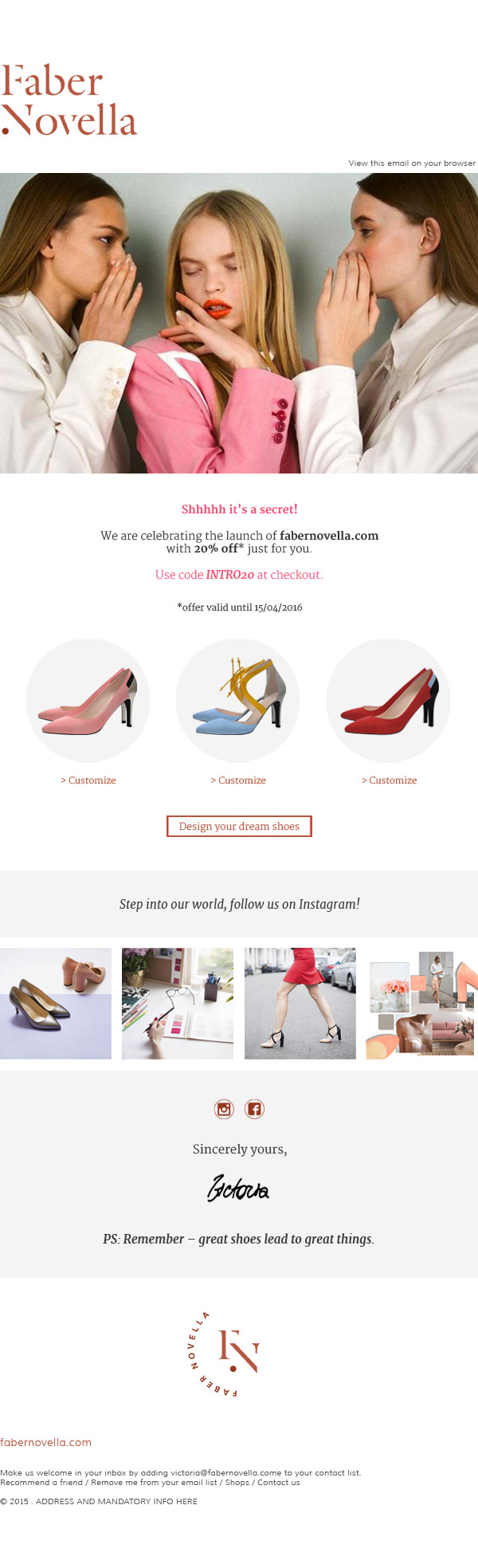Customize the pink pump shoe
Image resolution: width=478 pixels, height=1568 pixels.
pyautogui.click(x=88, y=780)
